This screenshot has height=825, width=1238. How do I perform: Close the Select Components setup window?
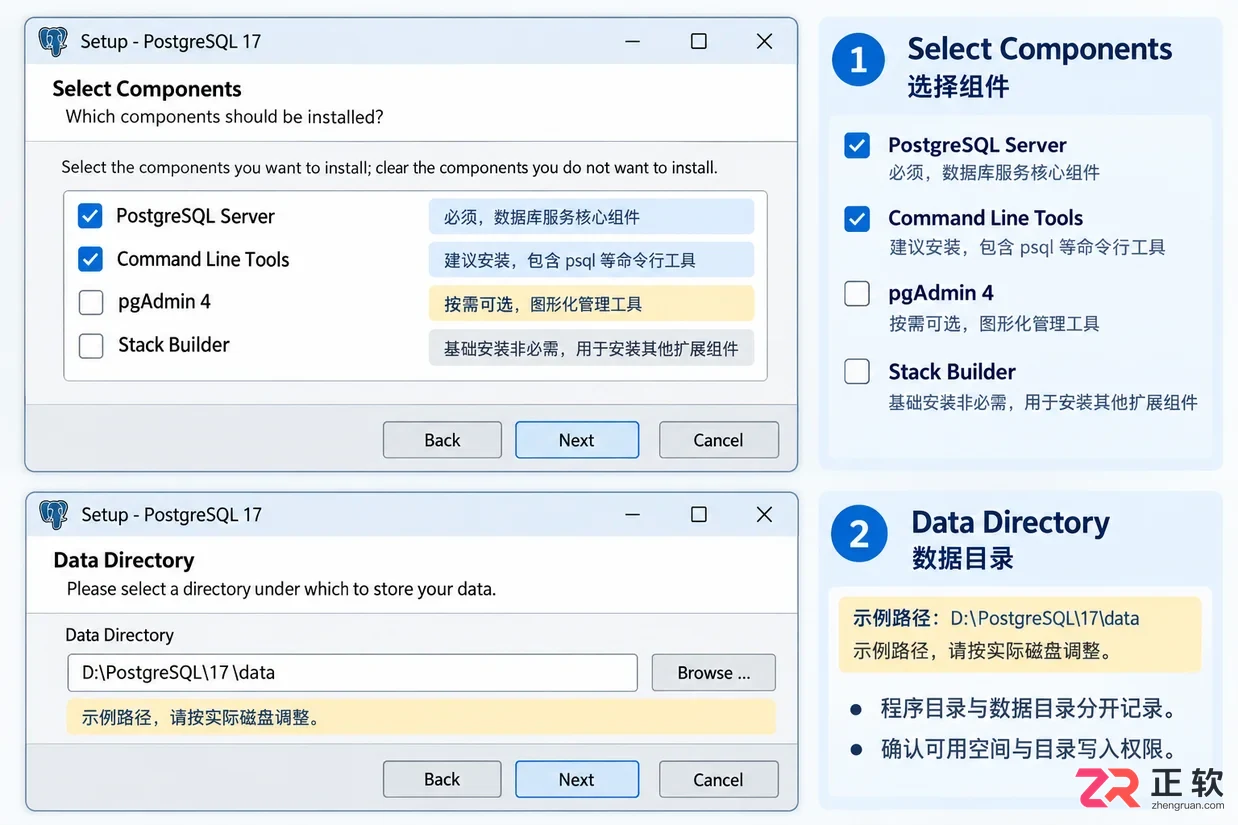[x=764, y=41]
